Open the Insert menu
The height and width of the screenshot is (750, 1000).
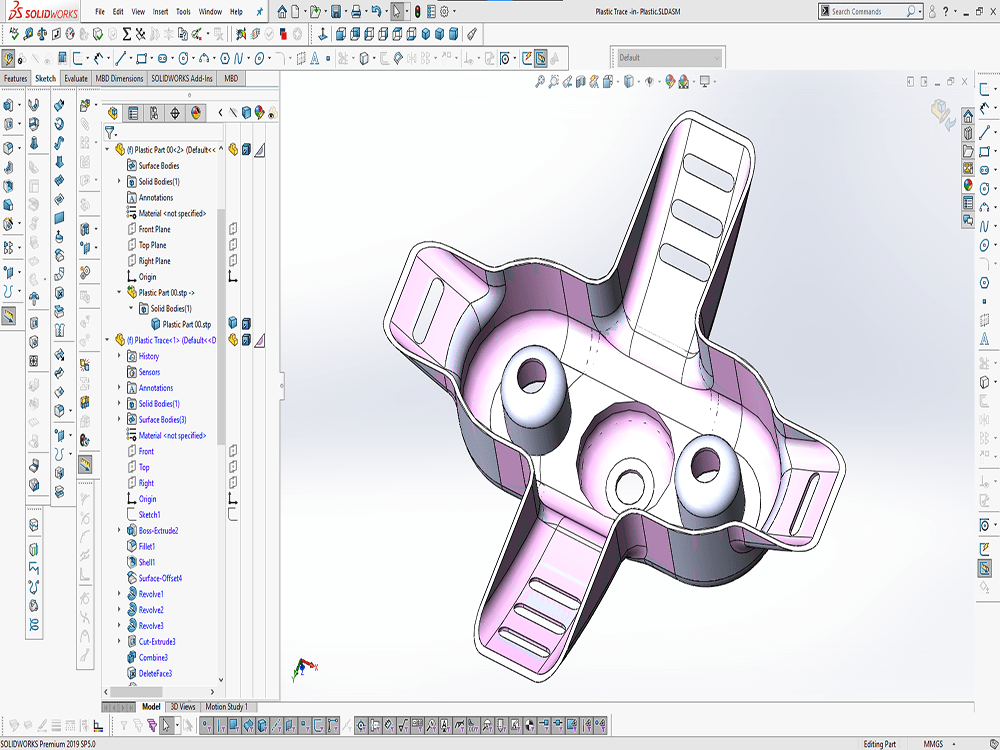[x=160, y=11]
